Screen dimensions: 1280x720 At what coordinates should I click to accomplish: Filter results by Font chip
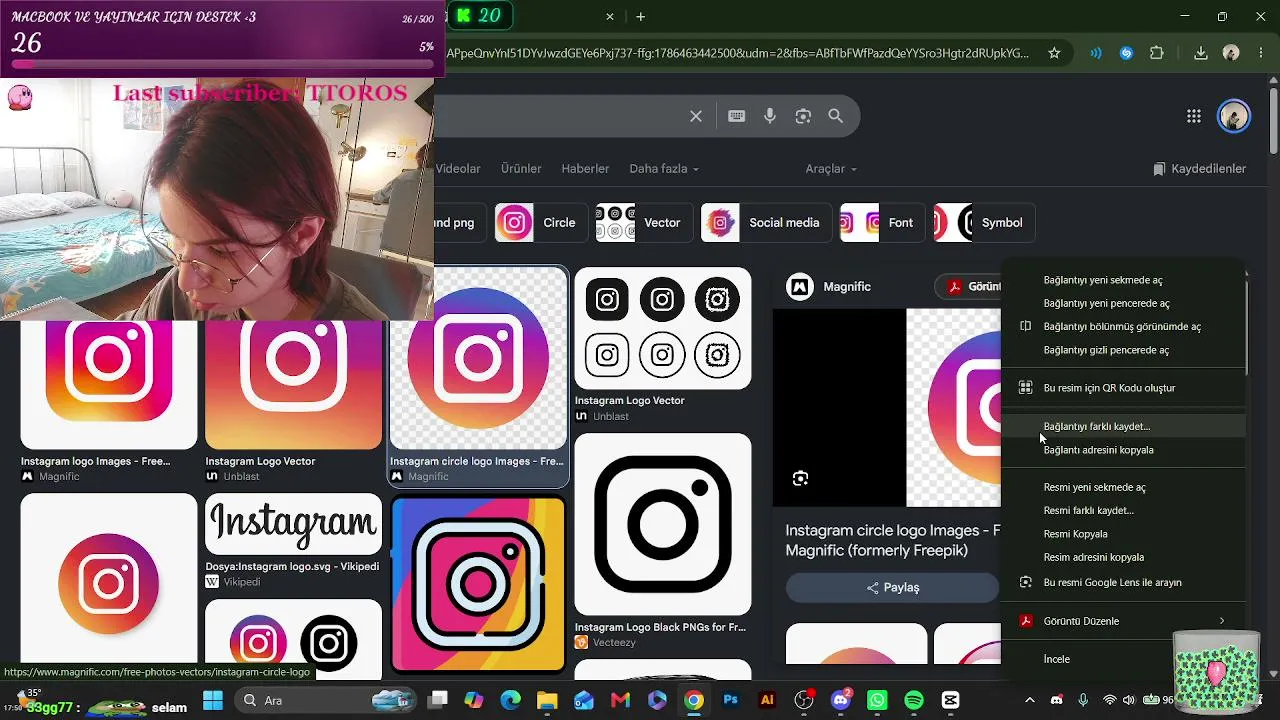883,223
